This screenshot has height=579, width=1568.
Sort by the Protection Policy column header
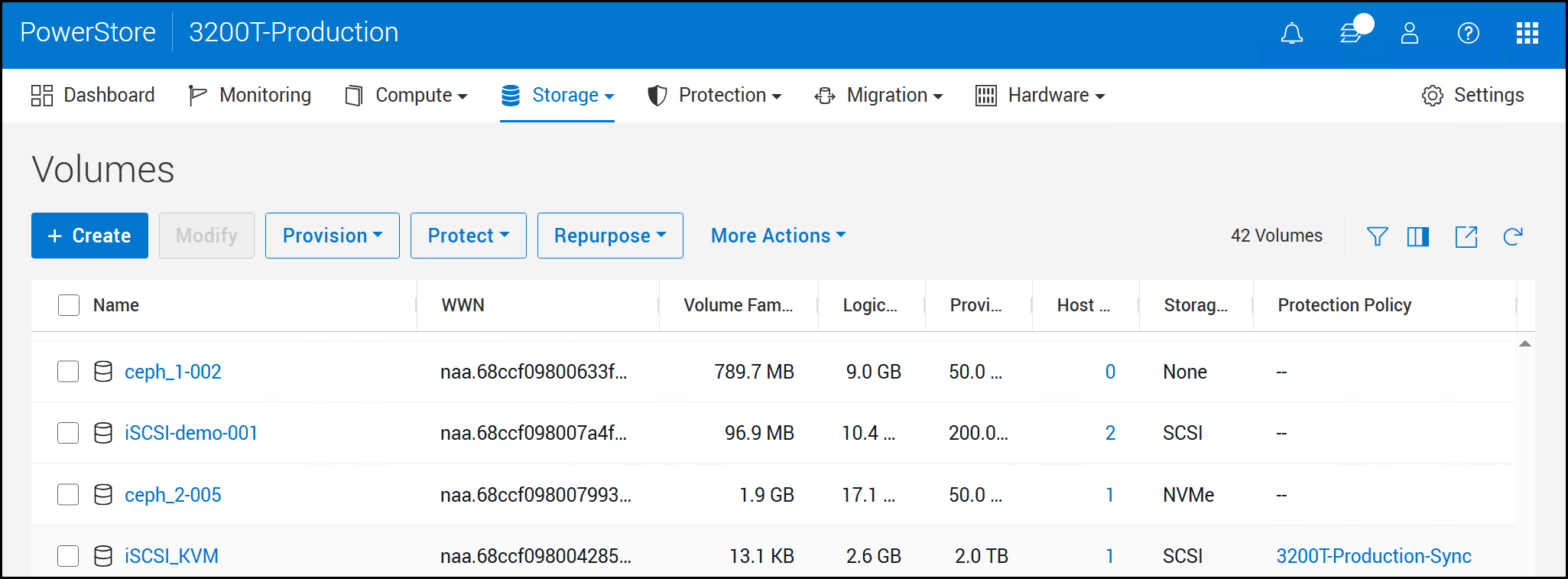pyautogui.click(x=1345, y=305)
